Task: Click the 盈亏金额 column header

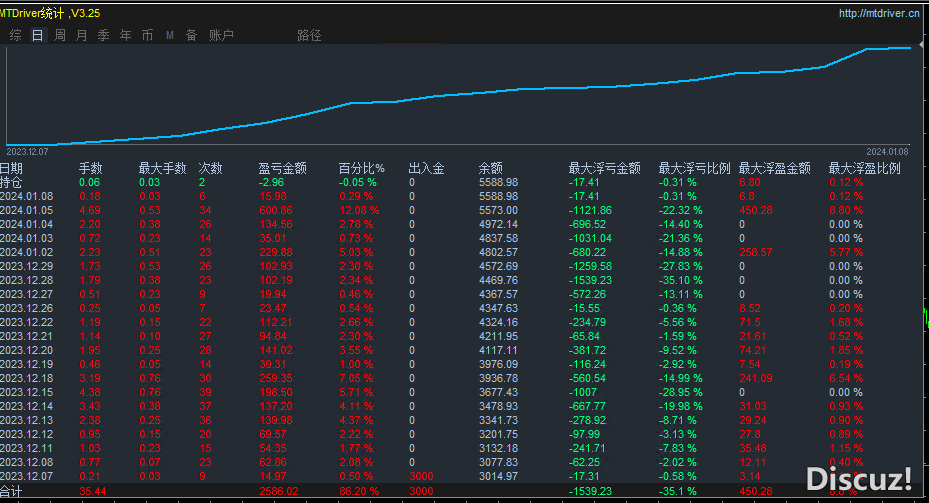Action: [x=283, y=168]
